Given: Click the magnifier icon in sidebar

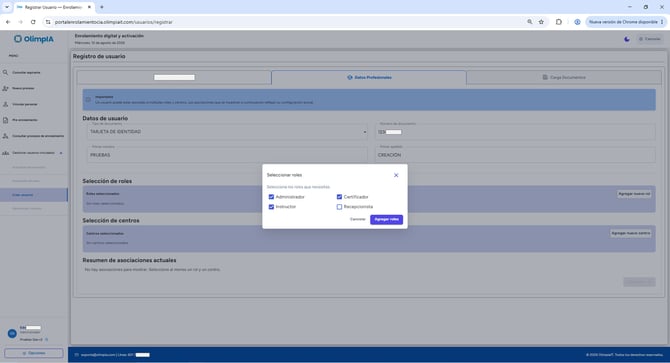Looking at the screenshot, I should pos(6,73).
